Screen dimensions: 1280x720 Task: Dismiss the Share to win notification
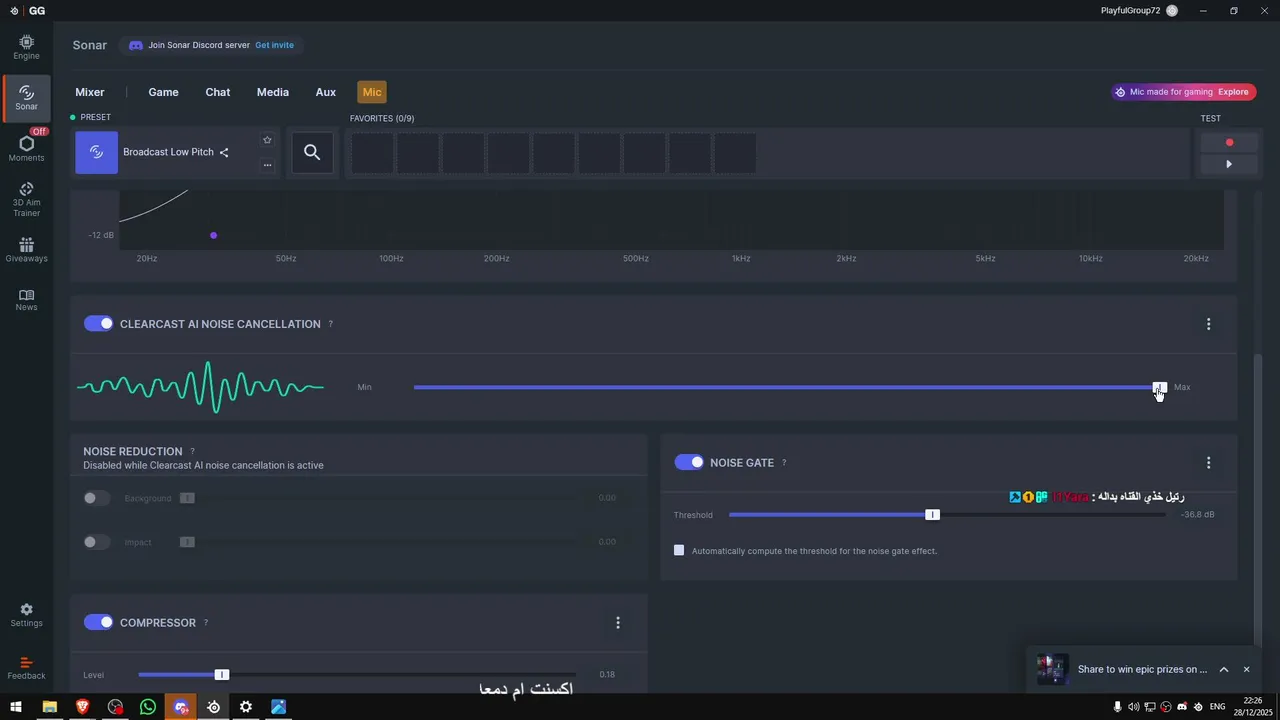1246,669
